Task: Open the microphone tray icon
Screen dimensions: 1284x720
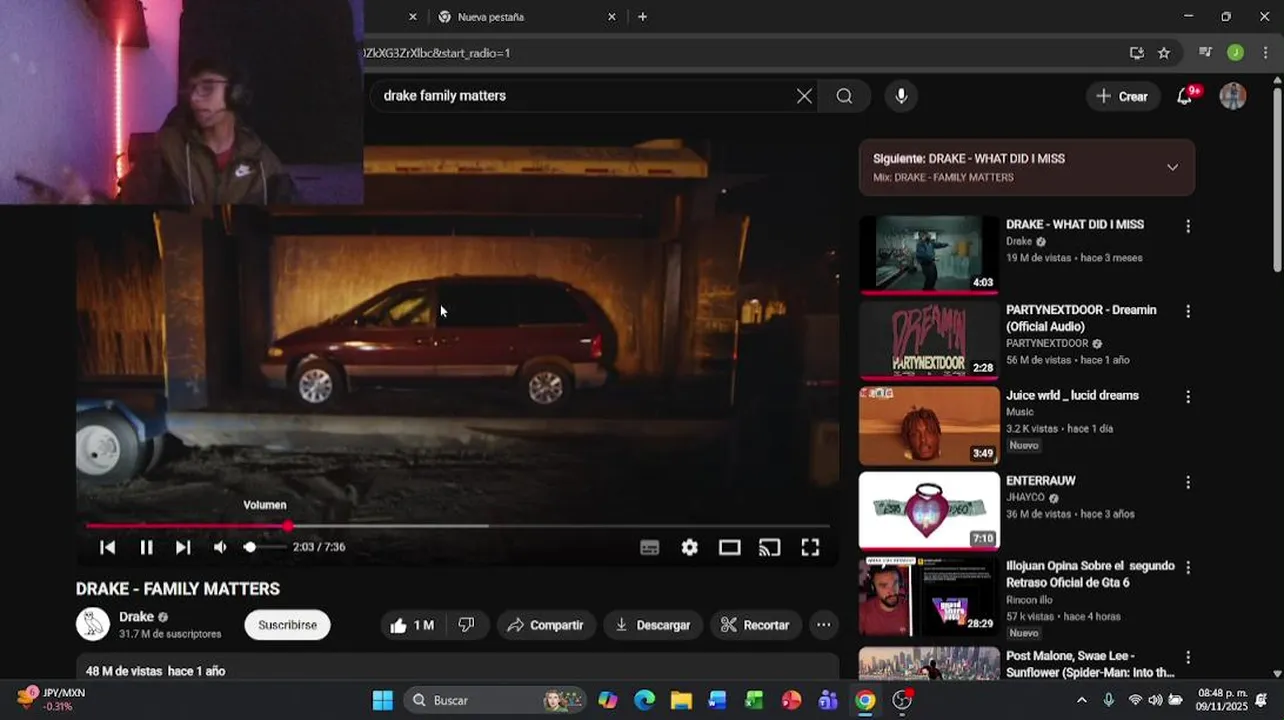Action: (x=1109, y=700)
